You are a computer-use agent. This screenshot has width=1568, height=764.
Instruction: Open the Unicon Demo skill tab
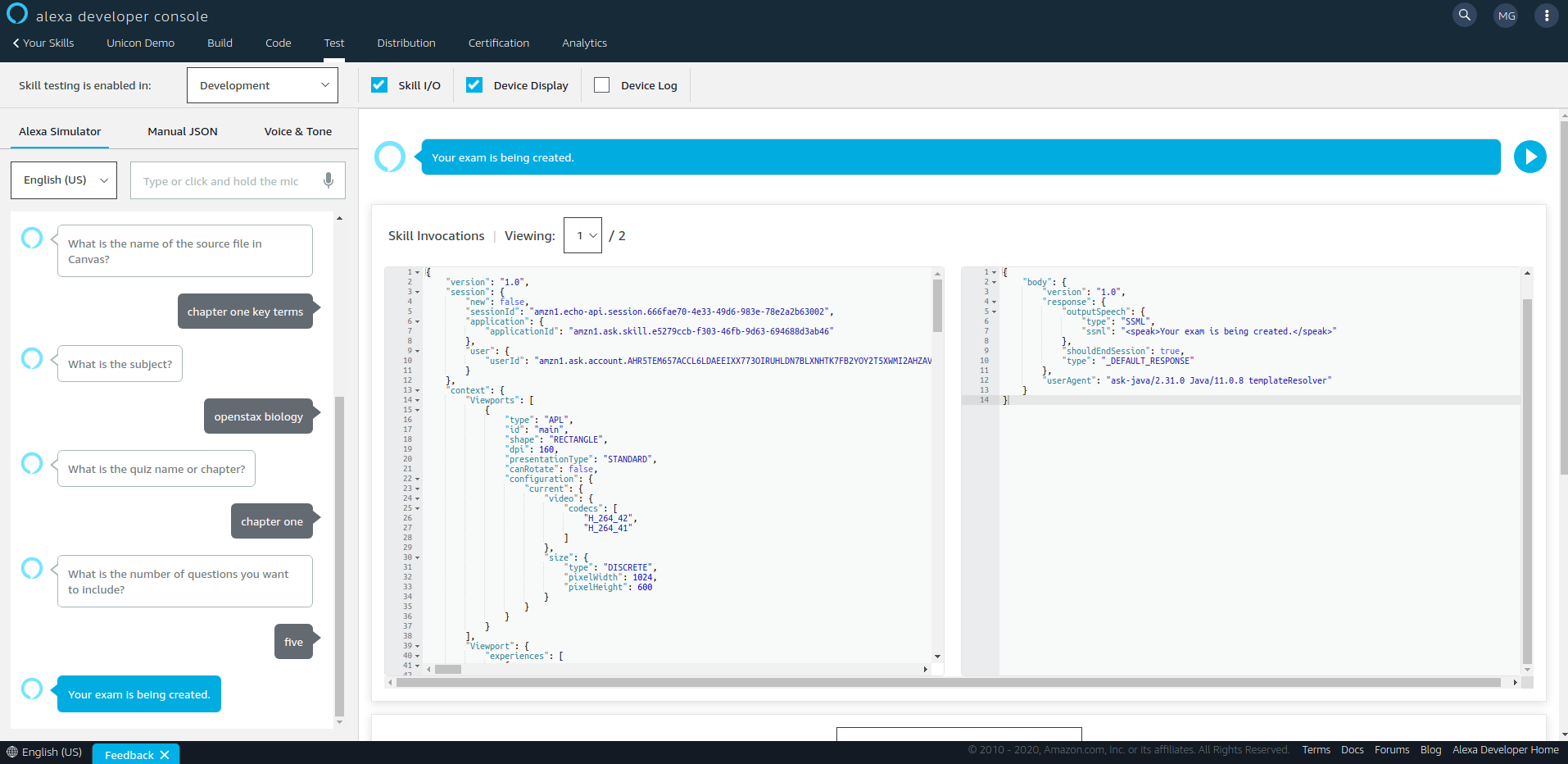pyautogui.click(x=140, y=43)
